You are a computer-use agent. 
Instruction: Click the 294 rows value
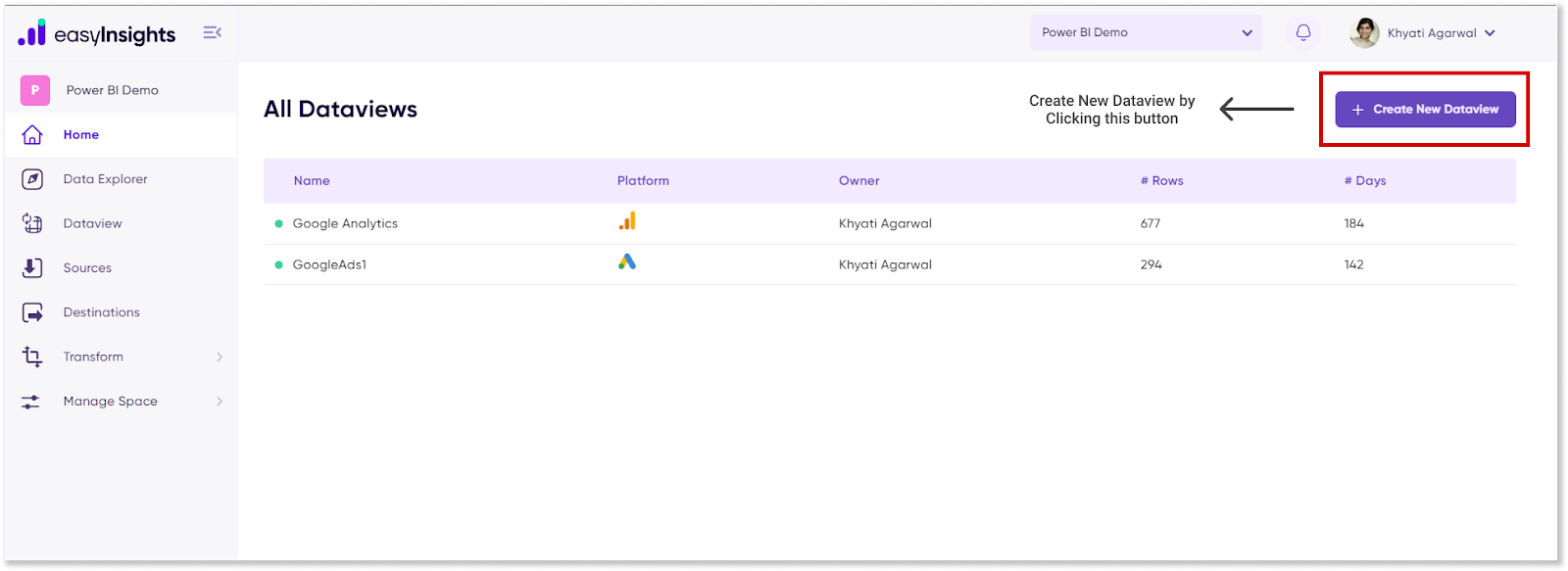click(x=1151, y=264)
